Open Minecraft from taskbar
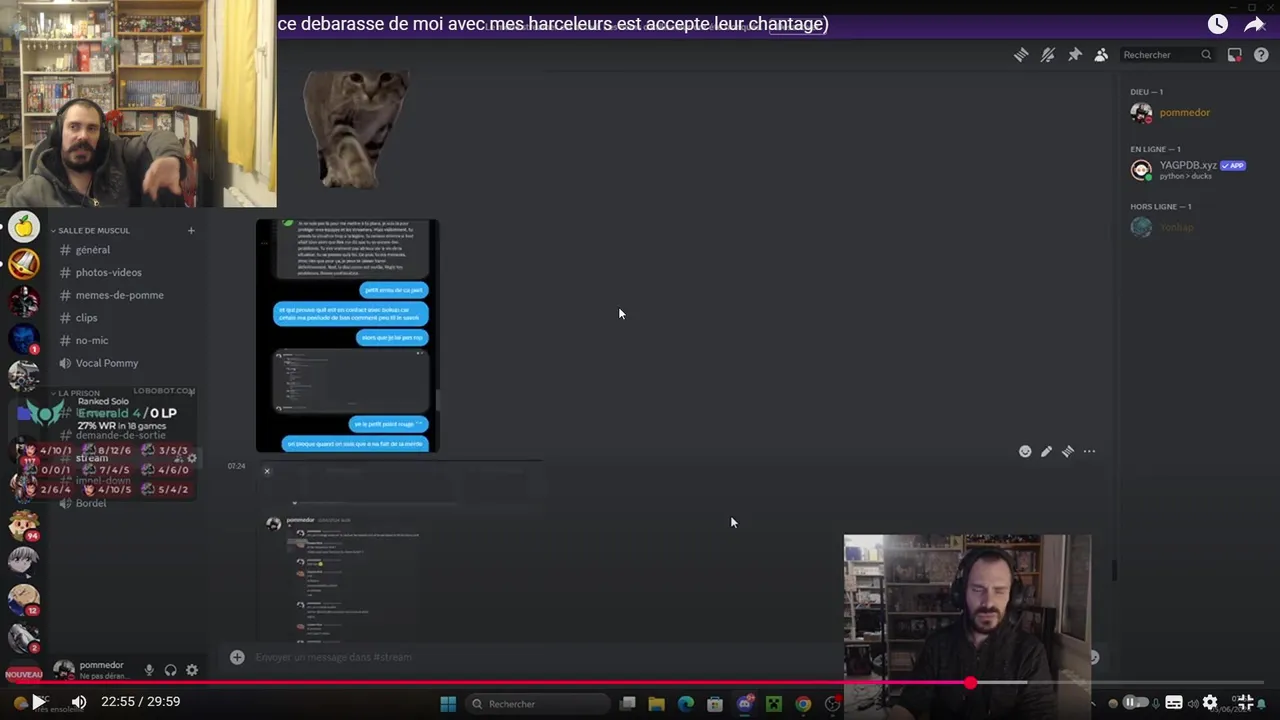1280x720 pixels. click(773, 704)
